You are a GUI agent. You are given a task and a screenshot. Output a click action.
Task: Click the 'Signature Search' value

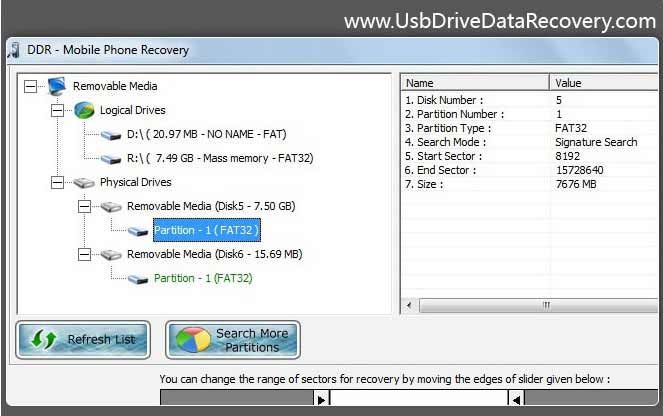(596, 142)
